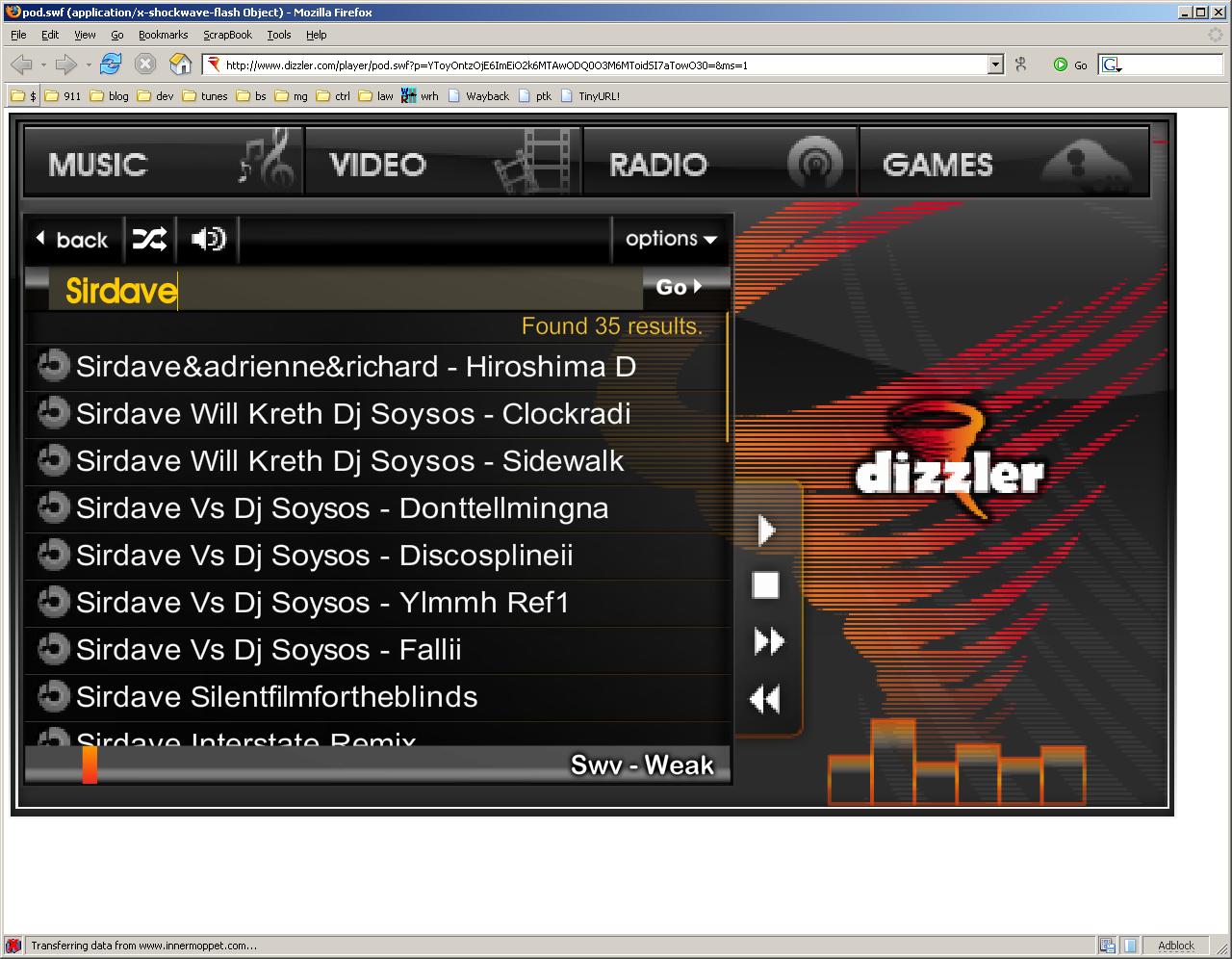
Task: Stop playback with the square button
Action: tap(765, 585)
